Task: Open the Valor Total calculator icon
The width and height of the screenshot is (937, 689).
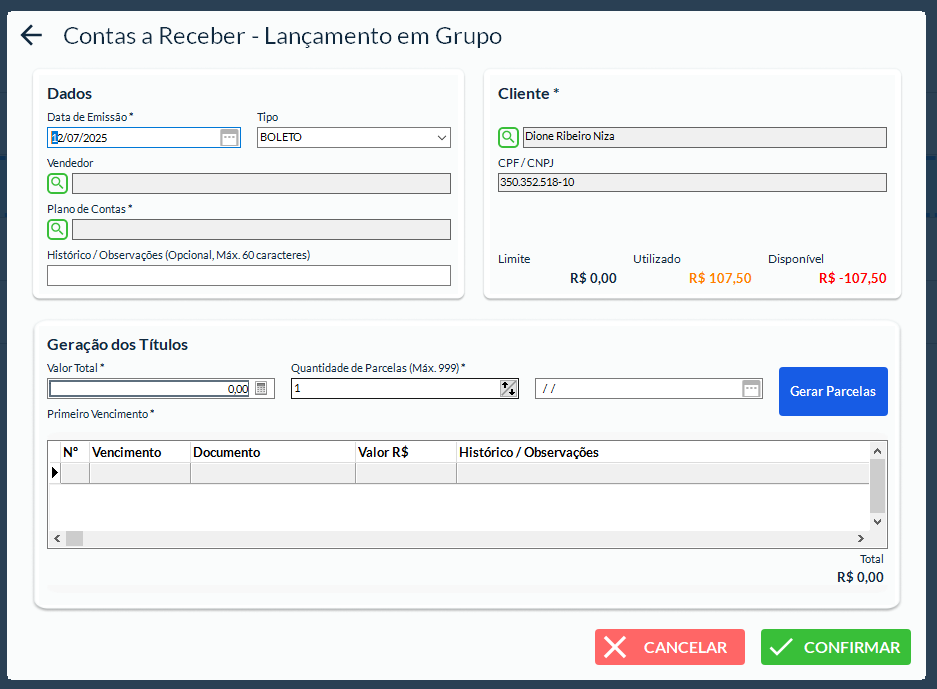Action: coord(261,389)
